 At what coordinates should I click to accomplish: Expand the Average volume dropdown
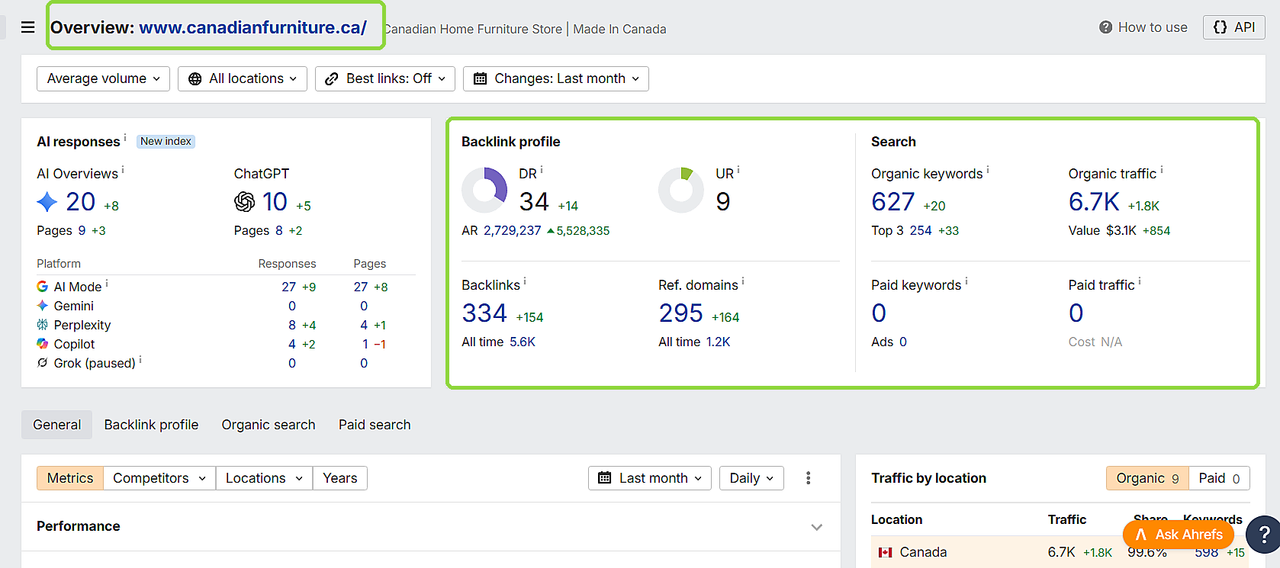104,79
